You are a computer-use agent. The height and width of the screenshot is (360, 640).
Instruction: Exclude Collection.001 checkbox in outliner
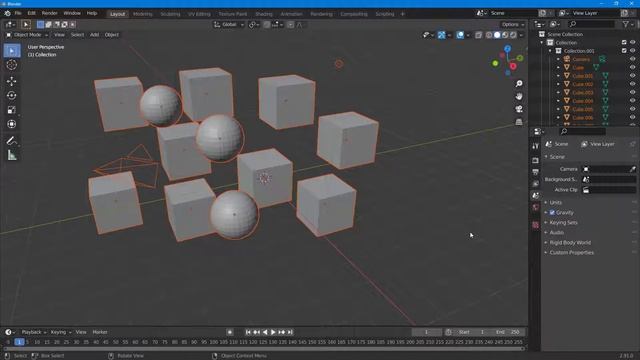pyautogui.click(x=624, y=51)
